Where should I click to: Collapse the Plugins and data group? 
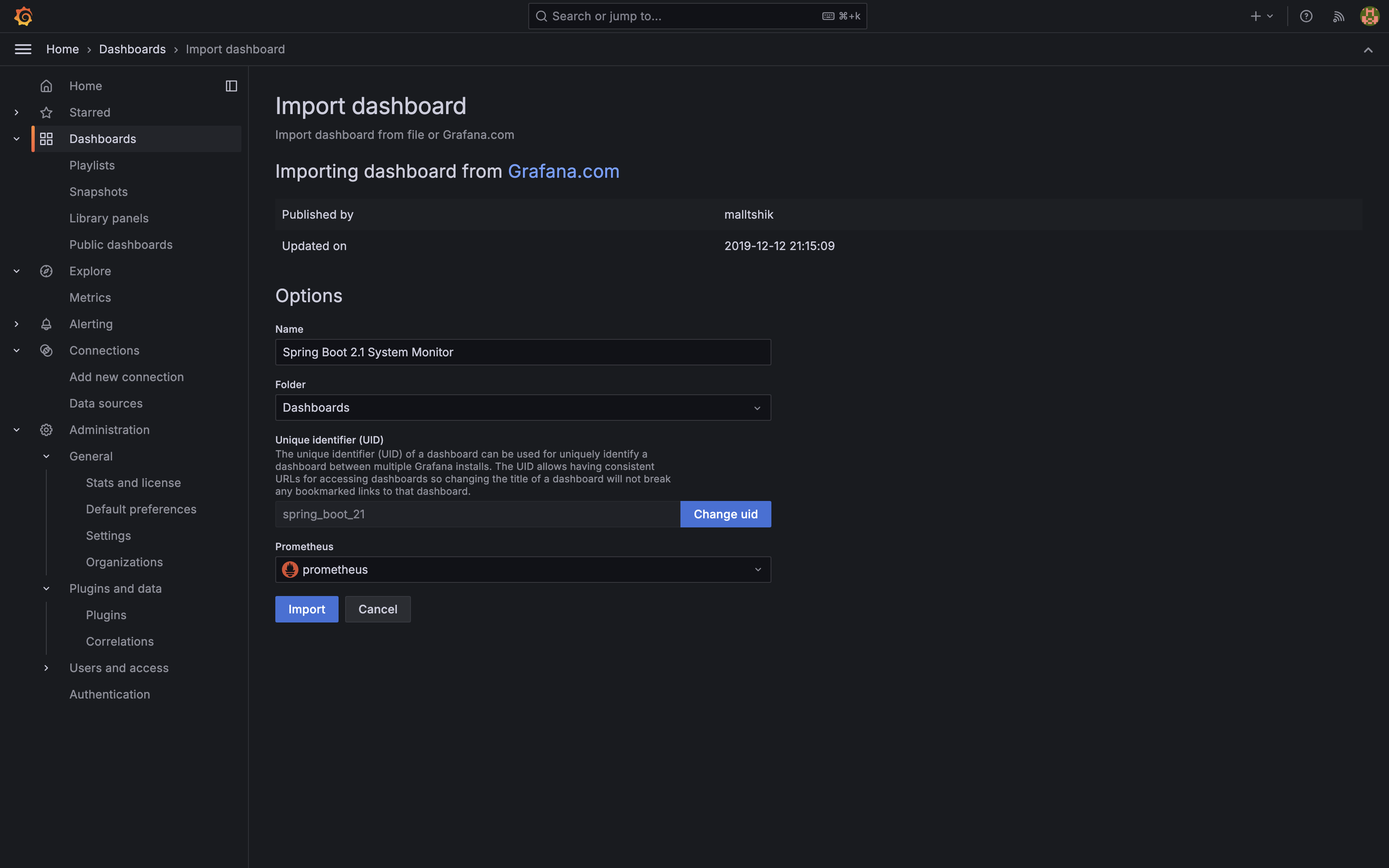click(46, 589)
